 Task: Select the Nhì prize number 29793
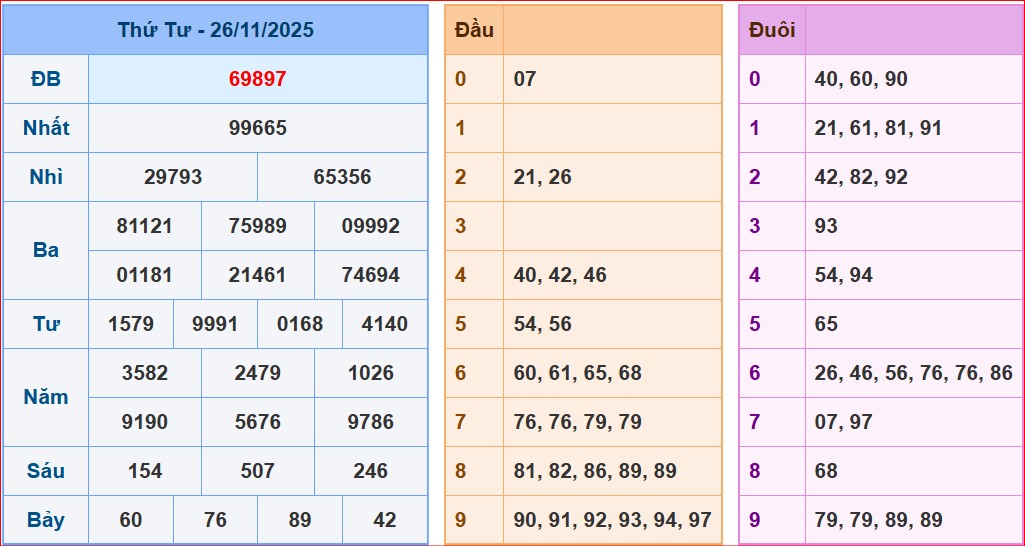tap(173, 177)
